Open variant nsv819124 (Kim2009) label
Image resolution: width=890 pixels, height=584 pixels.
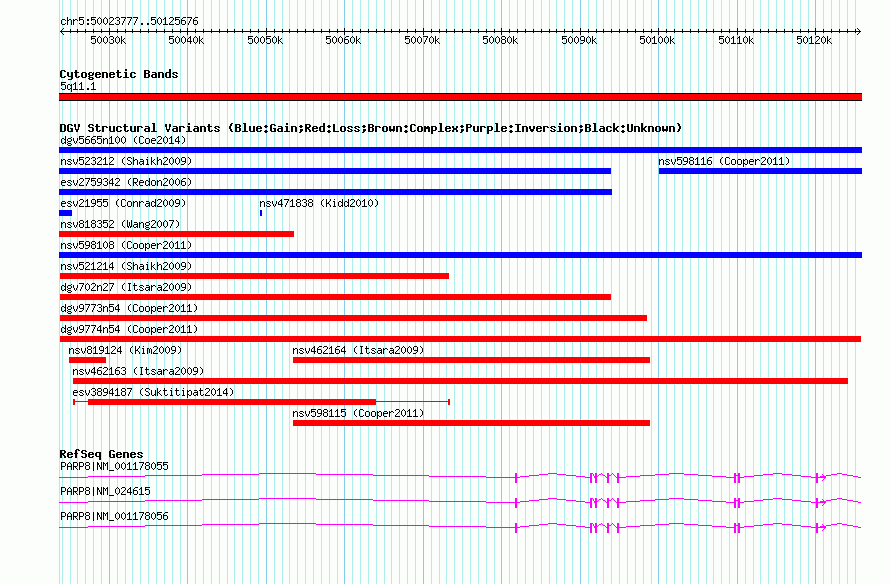pos(125,350)
